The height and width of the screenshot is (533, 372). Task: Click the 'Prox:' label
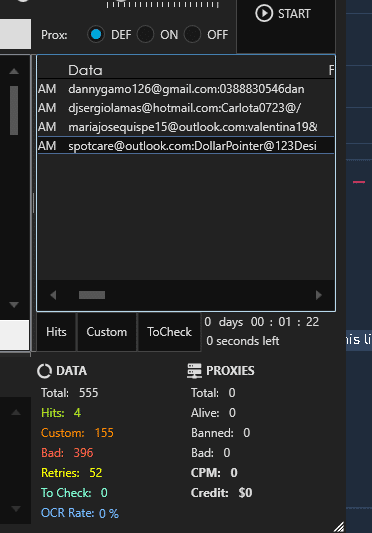[x=54, y=35]
